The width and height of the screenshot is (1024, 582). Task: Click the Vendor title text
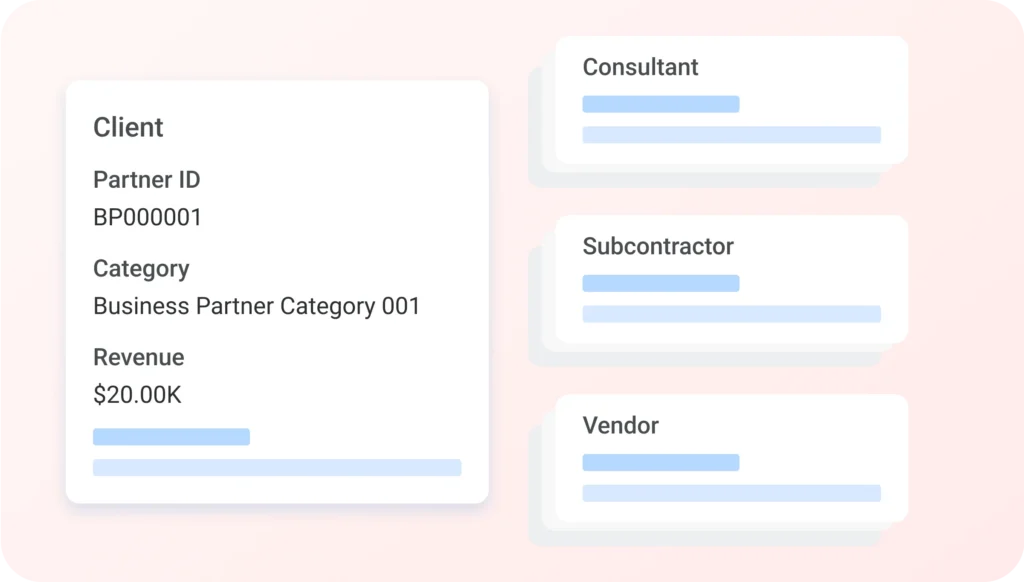tap(620, 426)
